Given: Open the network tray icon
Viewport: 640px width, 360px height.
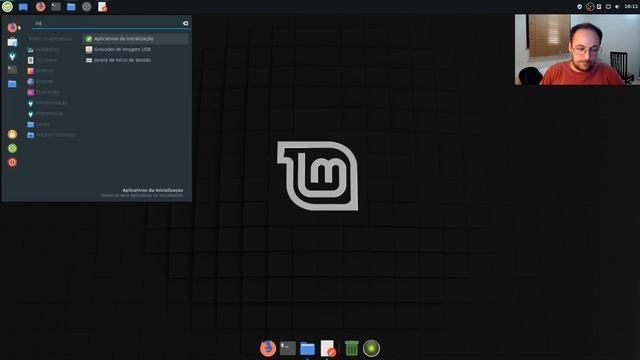Looking at the screenshot, I should (x=608, y=7).
